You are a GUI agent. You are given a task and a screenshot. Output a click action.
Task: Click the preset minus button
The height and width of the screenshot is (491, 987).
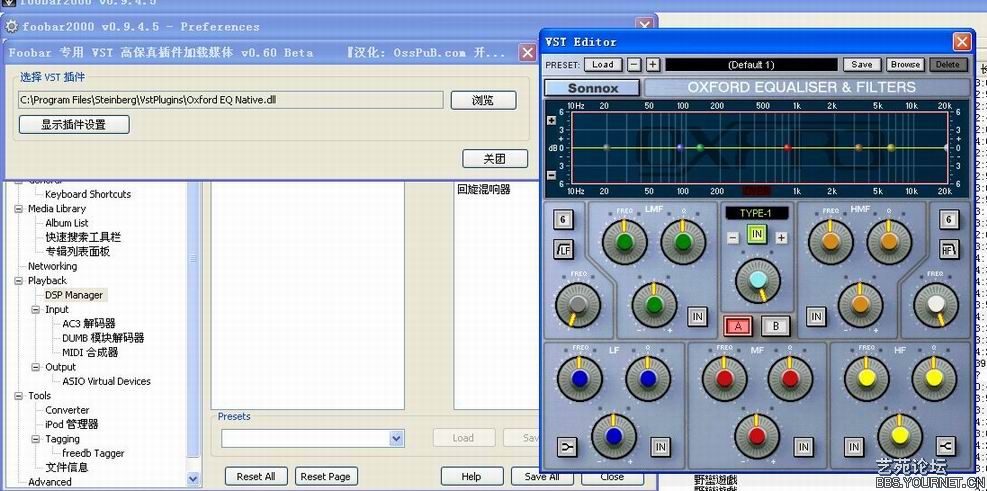pyautogui.click(x=634, y=64)
